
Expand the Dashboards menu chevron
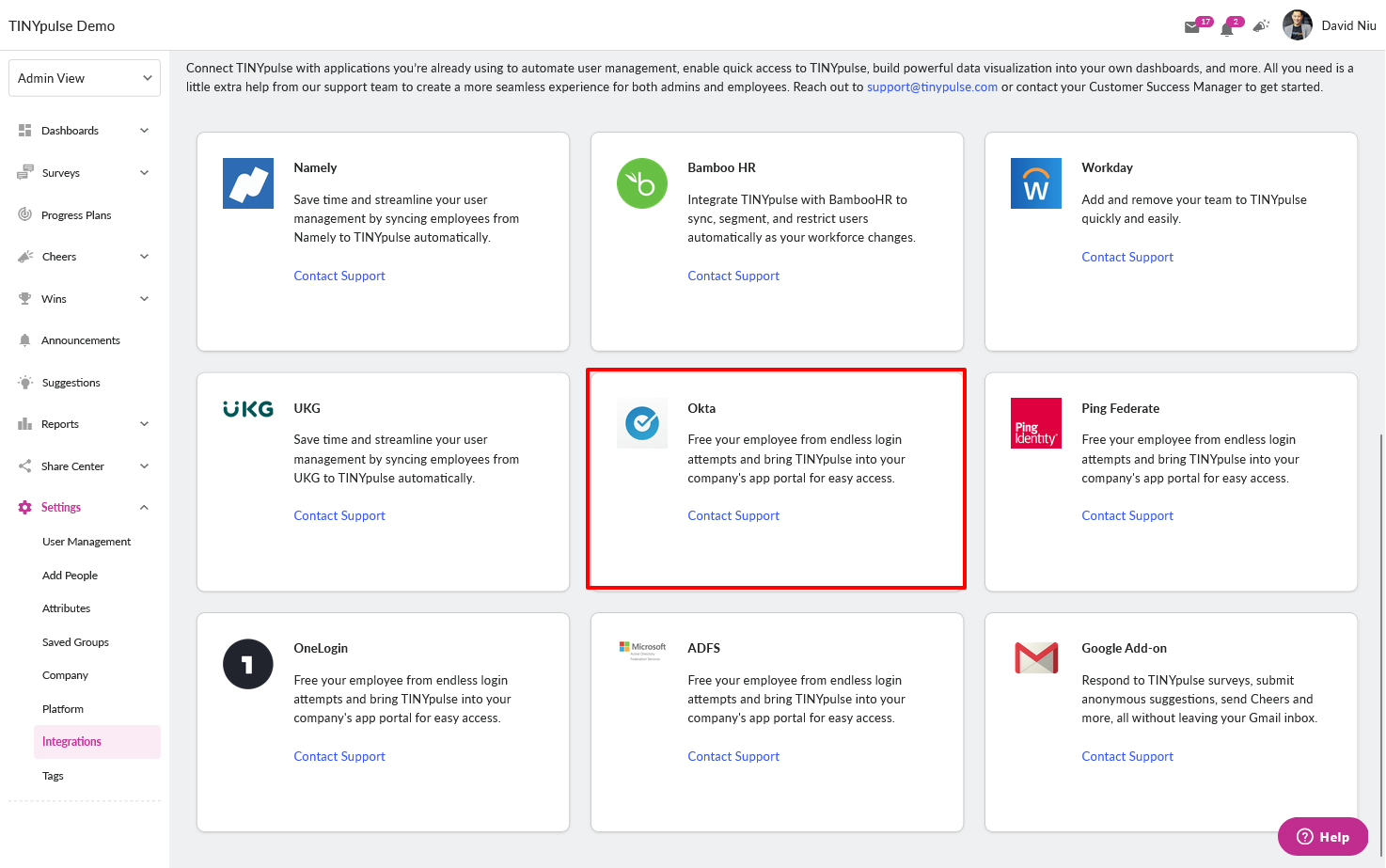point(145,131)
